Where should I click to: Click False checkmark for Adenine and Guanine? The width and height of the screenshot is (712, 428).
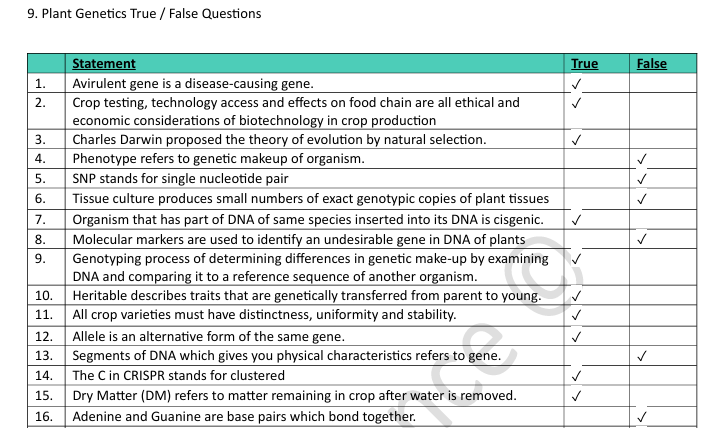click(x=642, y=416)
